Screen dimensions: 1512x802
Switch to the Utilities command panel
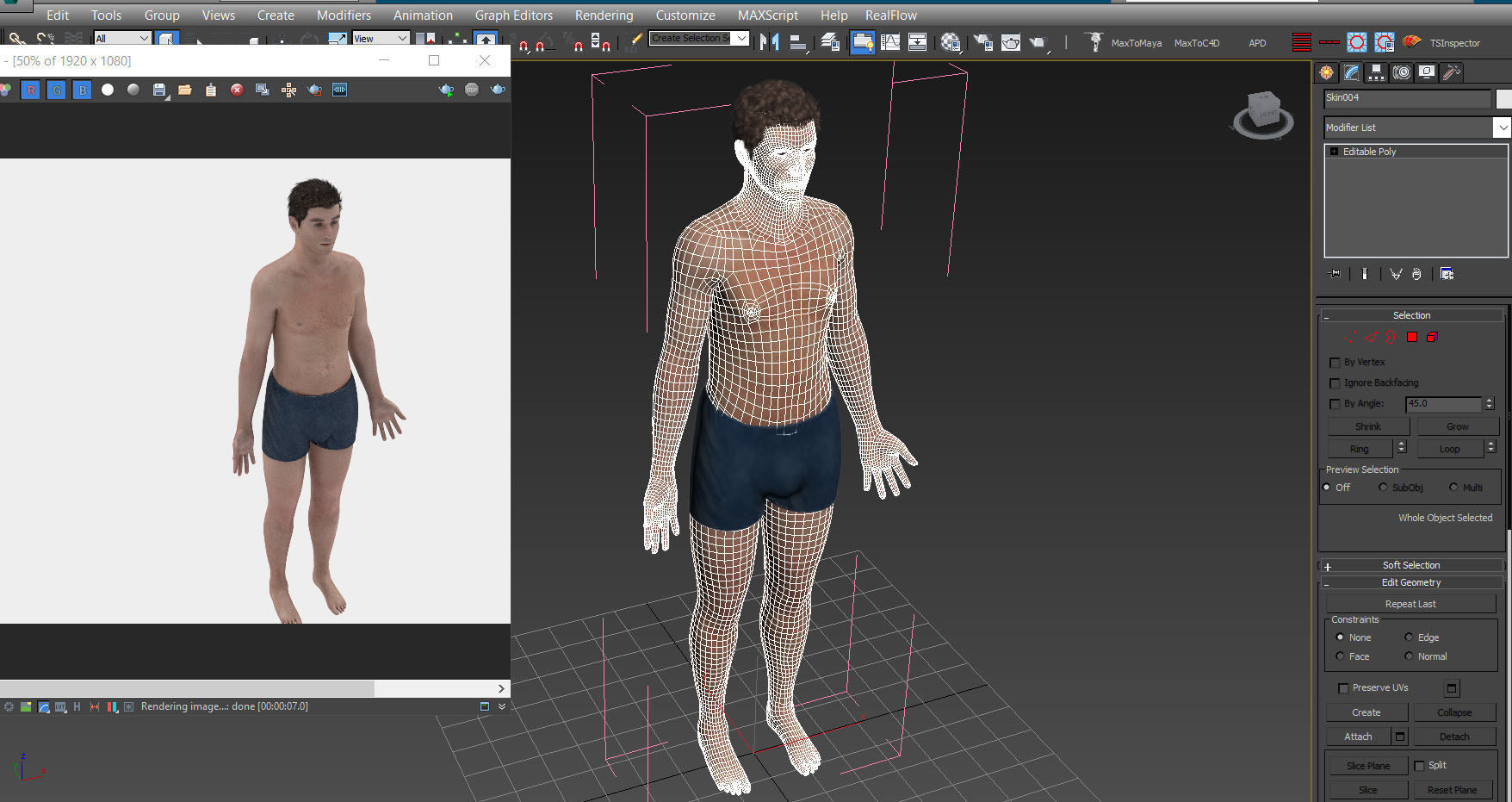1452,72
